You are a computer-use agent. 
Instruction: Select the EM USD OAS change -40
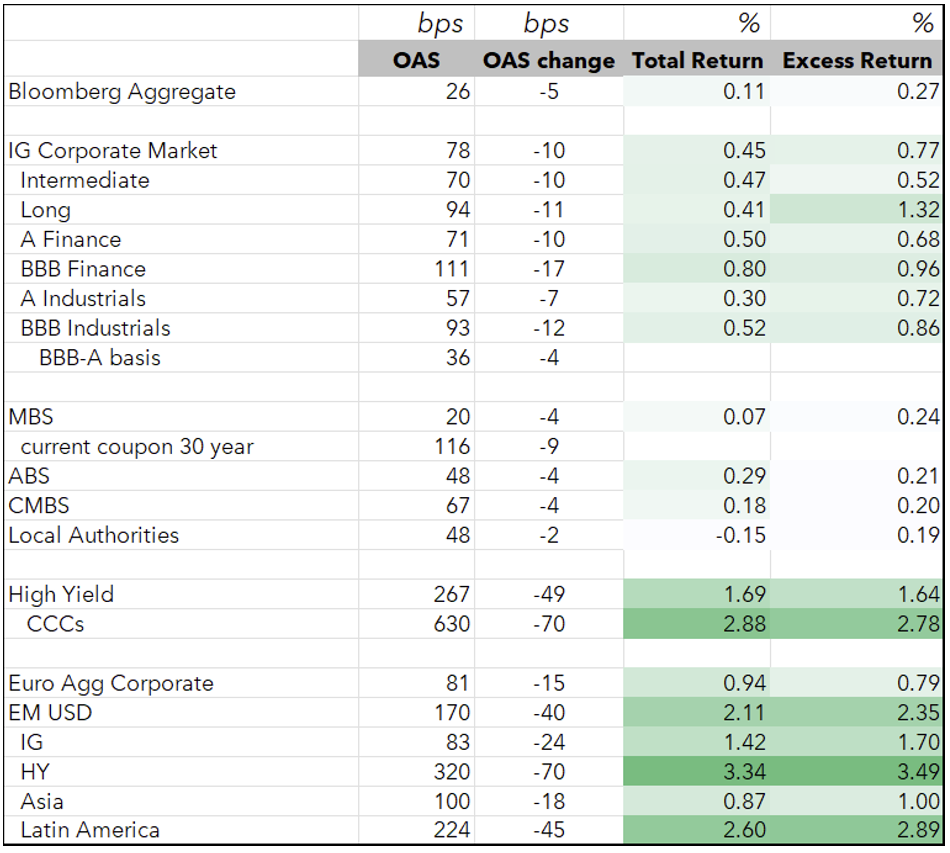click(x=549, y=713)
